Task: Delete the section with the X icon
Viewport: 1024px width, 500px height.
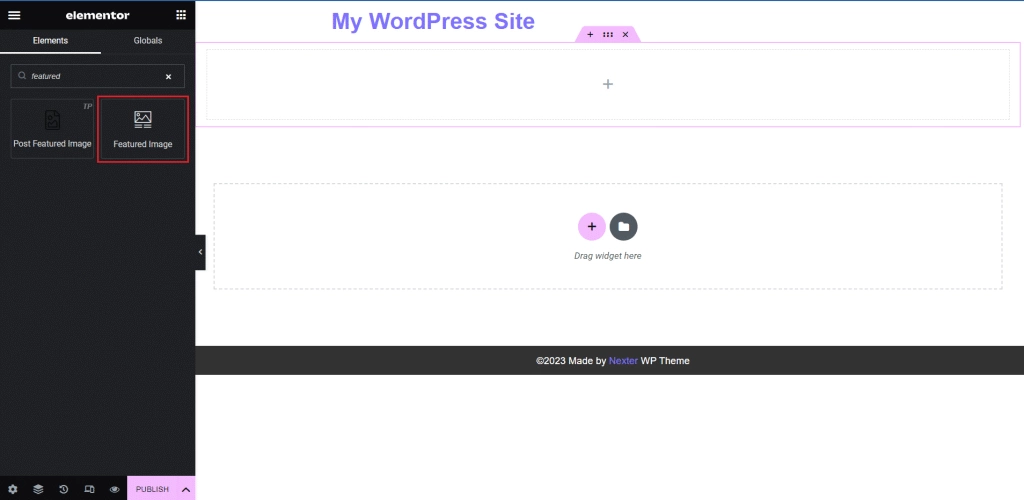Action: 625,35
